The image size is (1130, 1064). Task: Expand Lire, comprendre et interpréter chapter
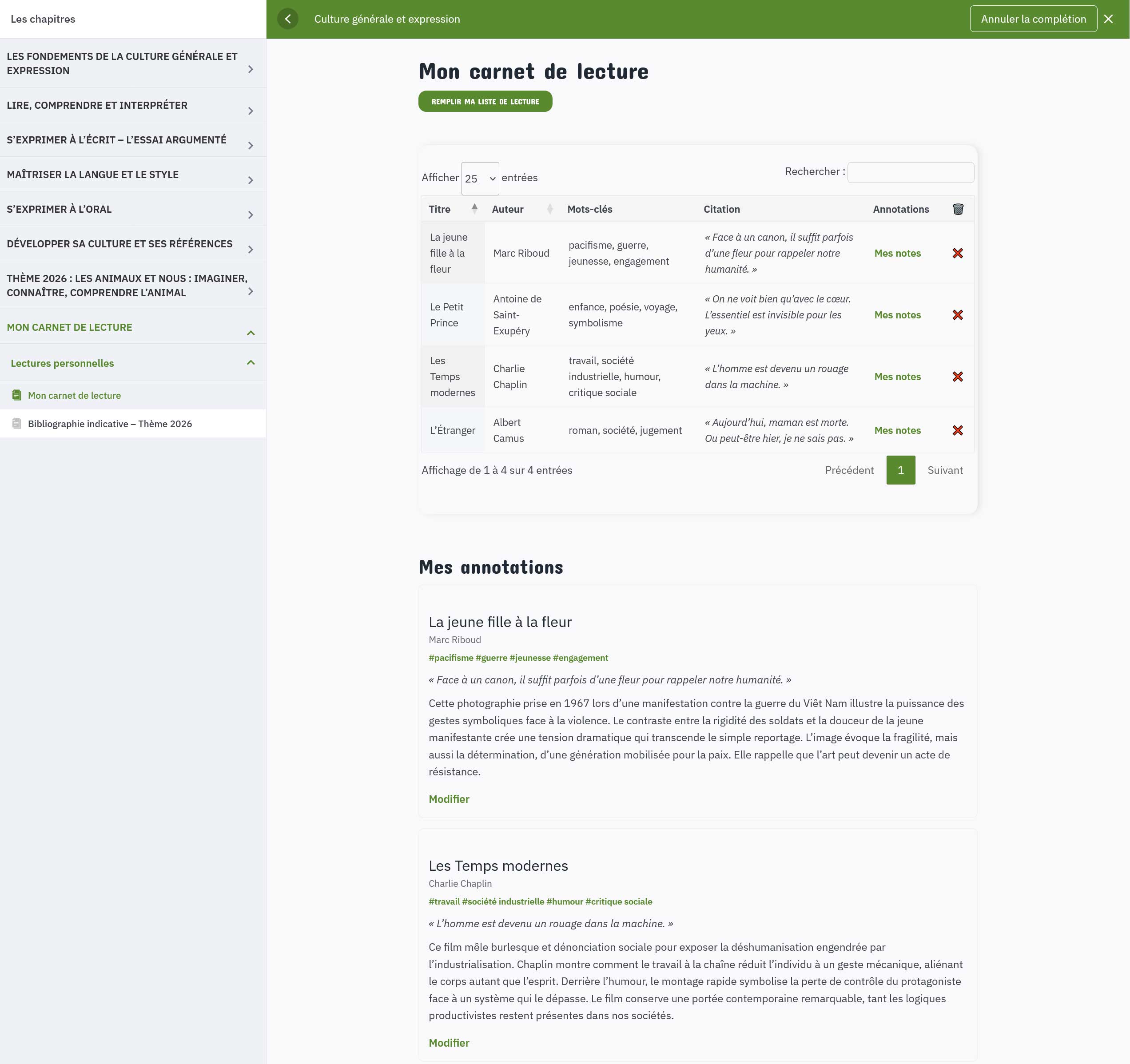point(250,111)
